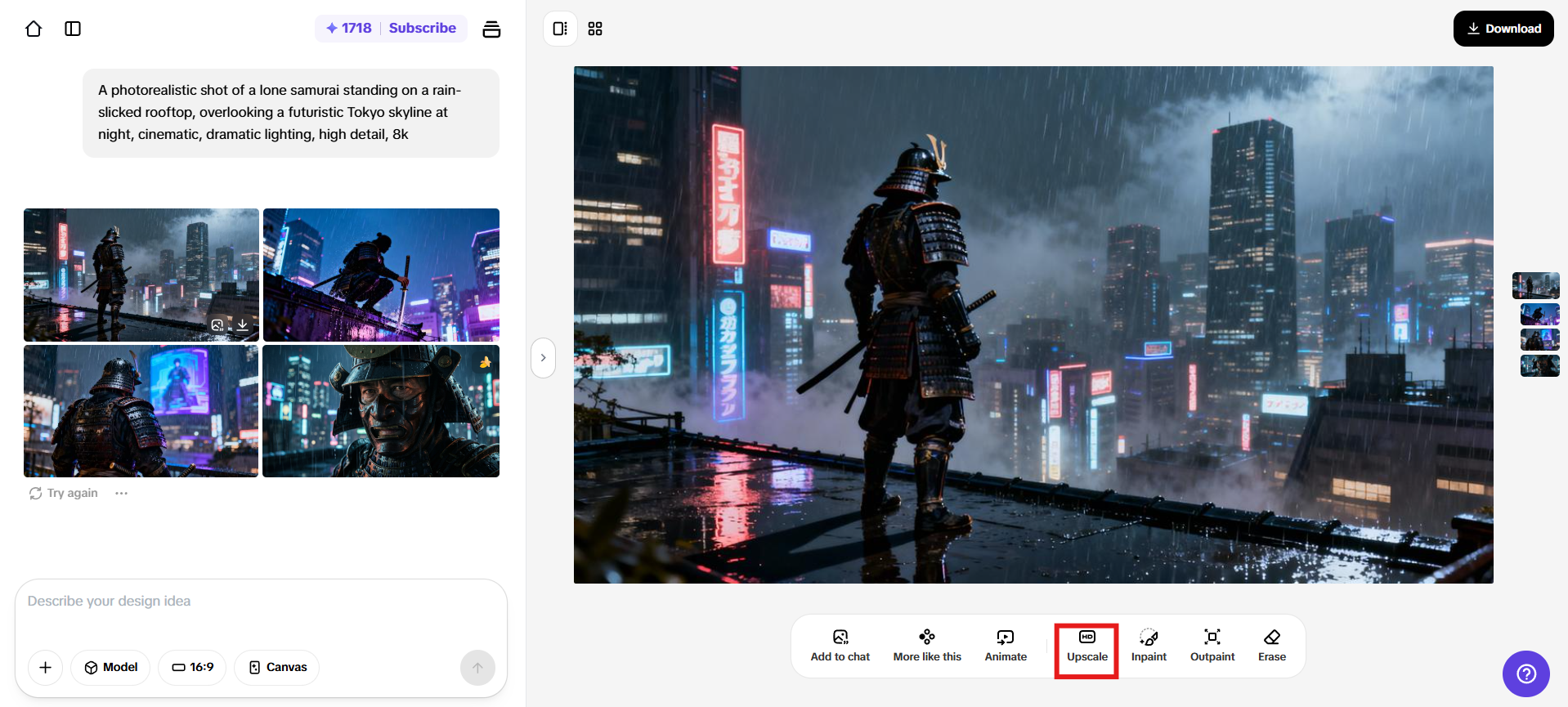The width and height of the screenshot is (1568, 707).
Task: Open the Model selector
Action: (110, 668)
